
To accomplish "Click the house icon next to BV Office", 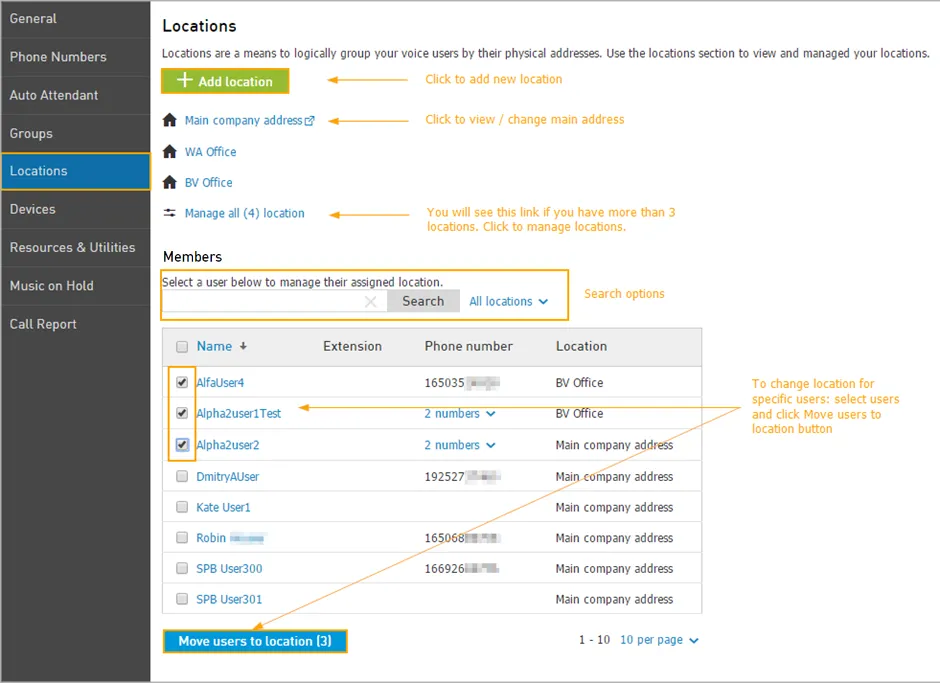I will click(170, 182).
